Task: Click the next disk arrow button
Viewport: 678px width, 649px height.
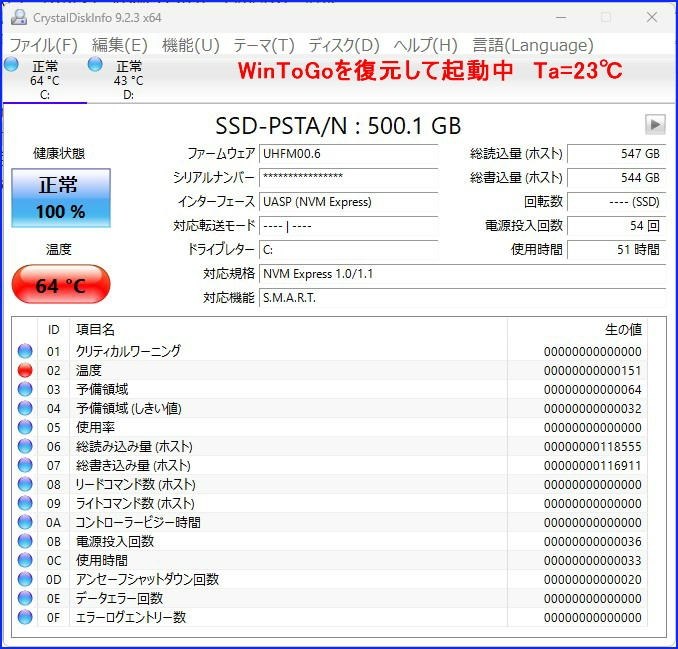Action: pyautogui.click(x=655, y=125)
